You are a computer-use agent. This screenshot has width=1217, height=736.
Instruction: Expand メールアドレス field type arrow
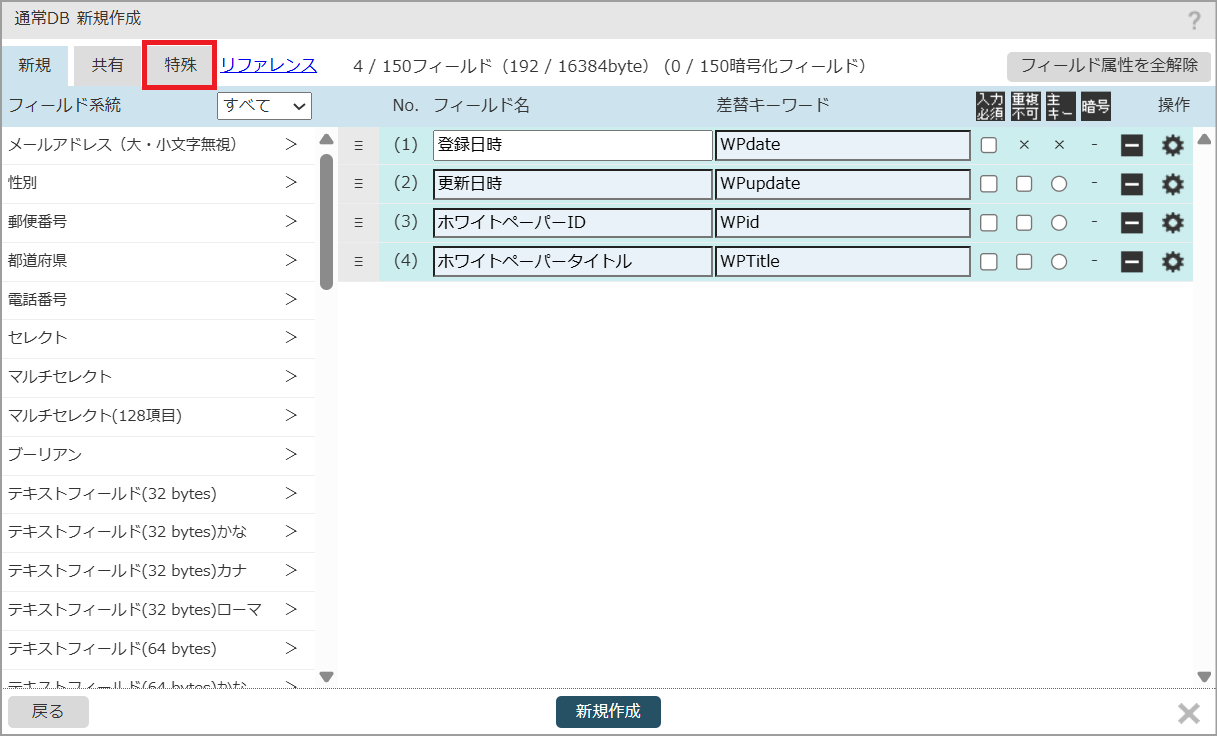point(291,145)
